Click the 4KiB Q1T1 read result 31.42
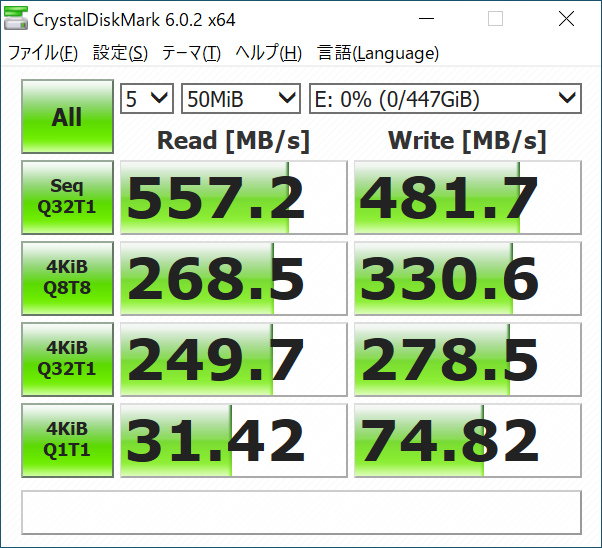 [234, 440]
